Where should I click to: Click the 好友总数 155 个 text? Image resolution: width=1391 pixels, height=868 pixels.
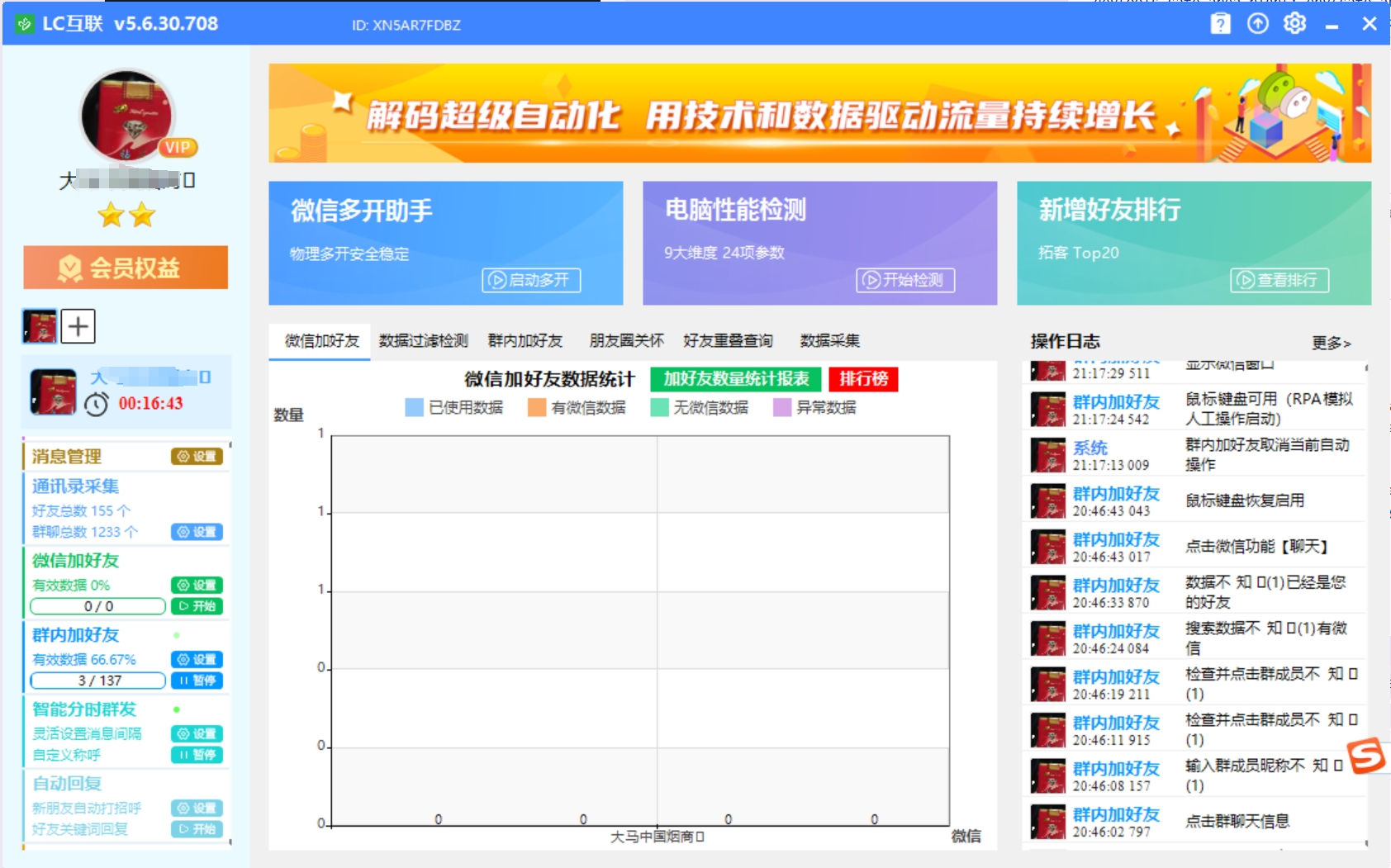(81, 511)
